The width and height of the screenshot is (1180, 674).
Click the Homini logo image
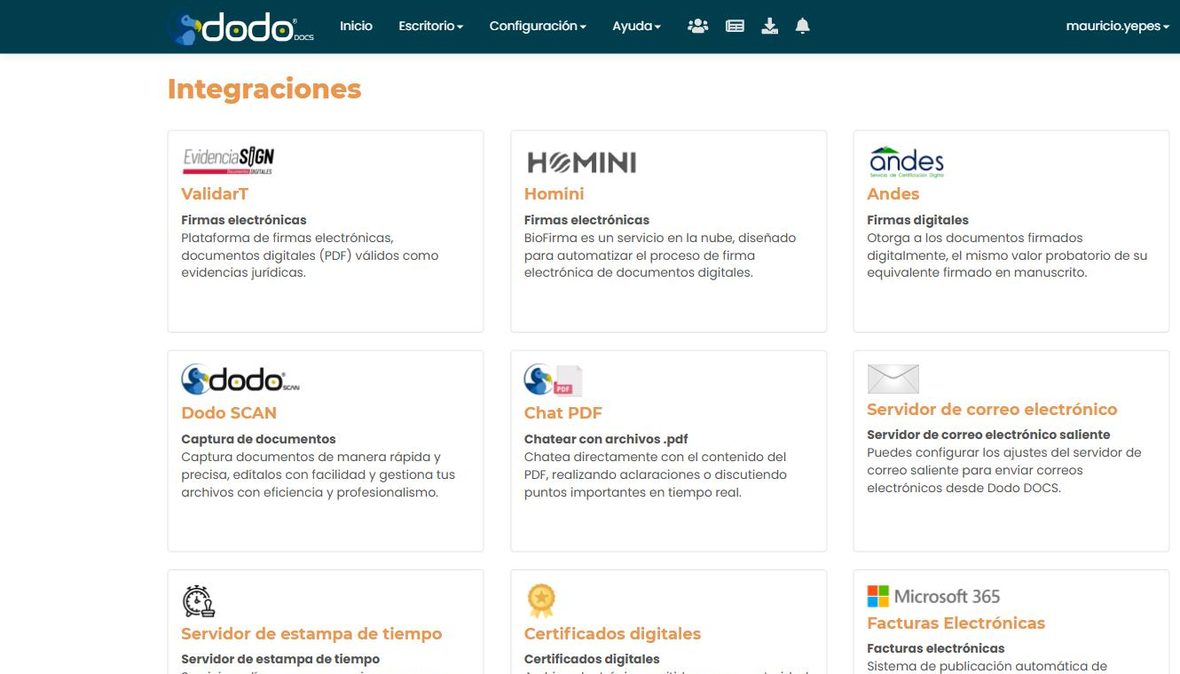point(581,162)
